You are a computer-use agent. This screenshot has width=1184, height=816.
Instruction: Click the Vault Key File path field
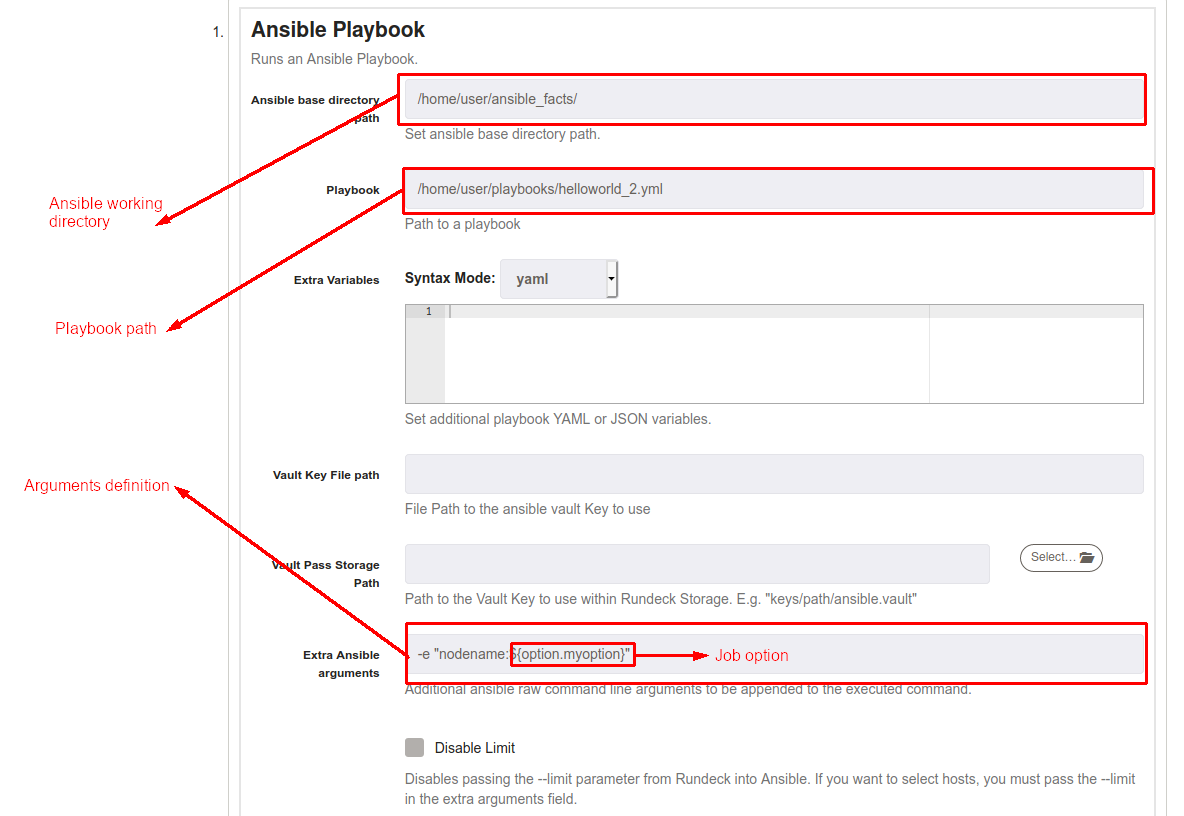(x=774, y=474)
